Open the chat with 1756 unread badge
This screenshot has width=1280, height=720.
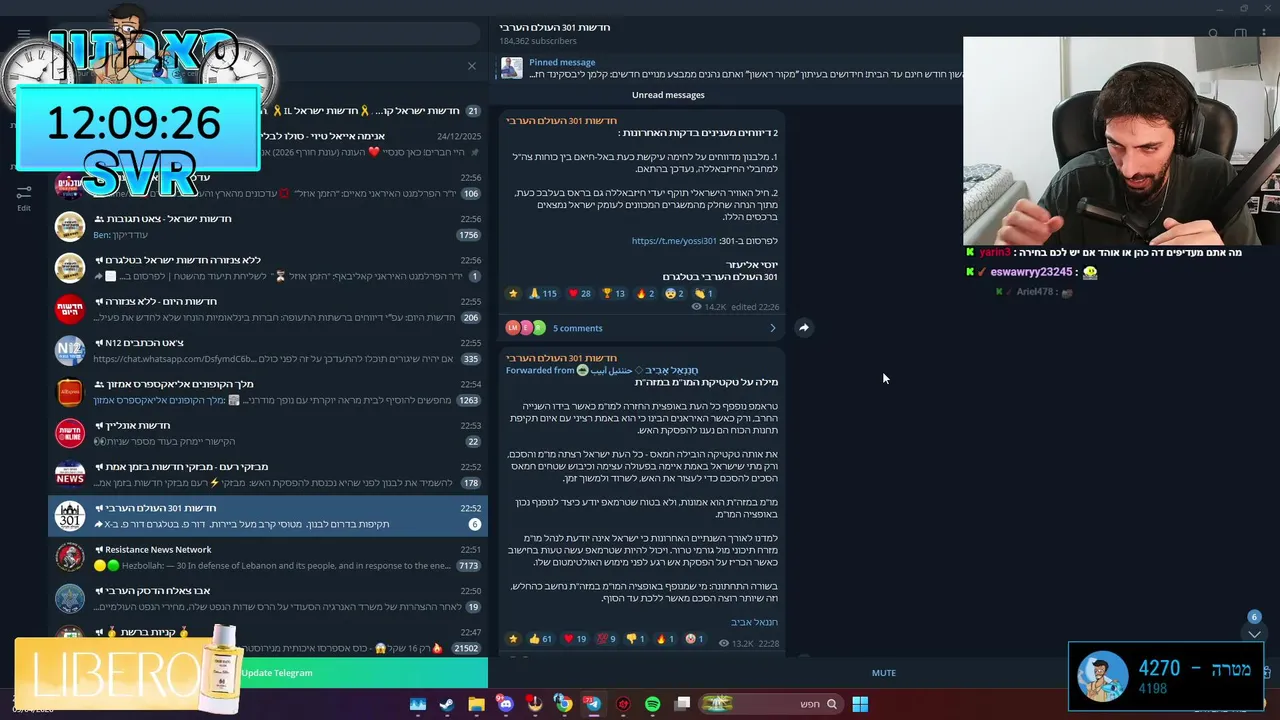(268, 227)
